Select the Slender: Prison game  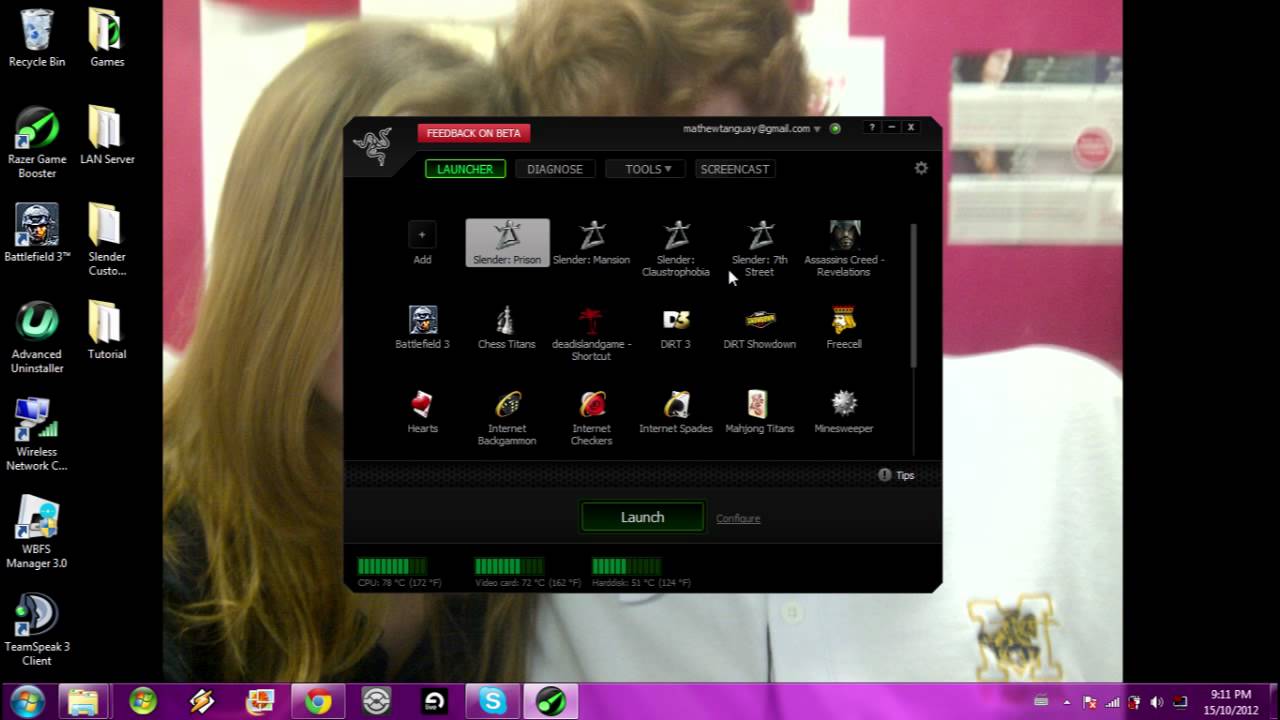pyautogui.click(x=507, y=243)
